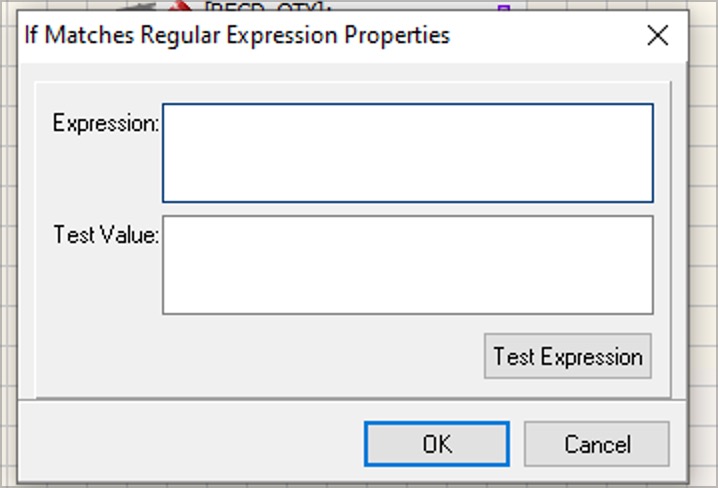The height and width of the screenshot is (488, 718).
Task: Focus the Test Value text box
Action: click(x=408, y=265)
